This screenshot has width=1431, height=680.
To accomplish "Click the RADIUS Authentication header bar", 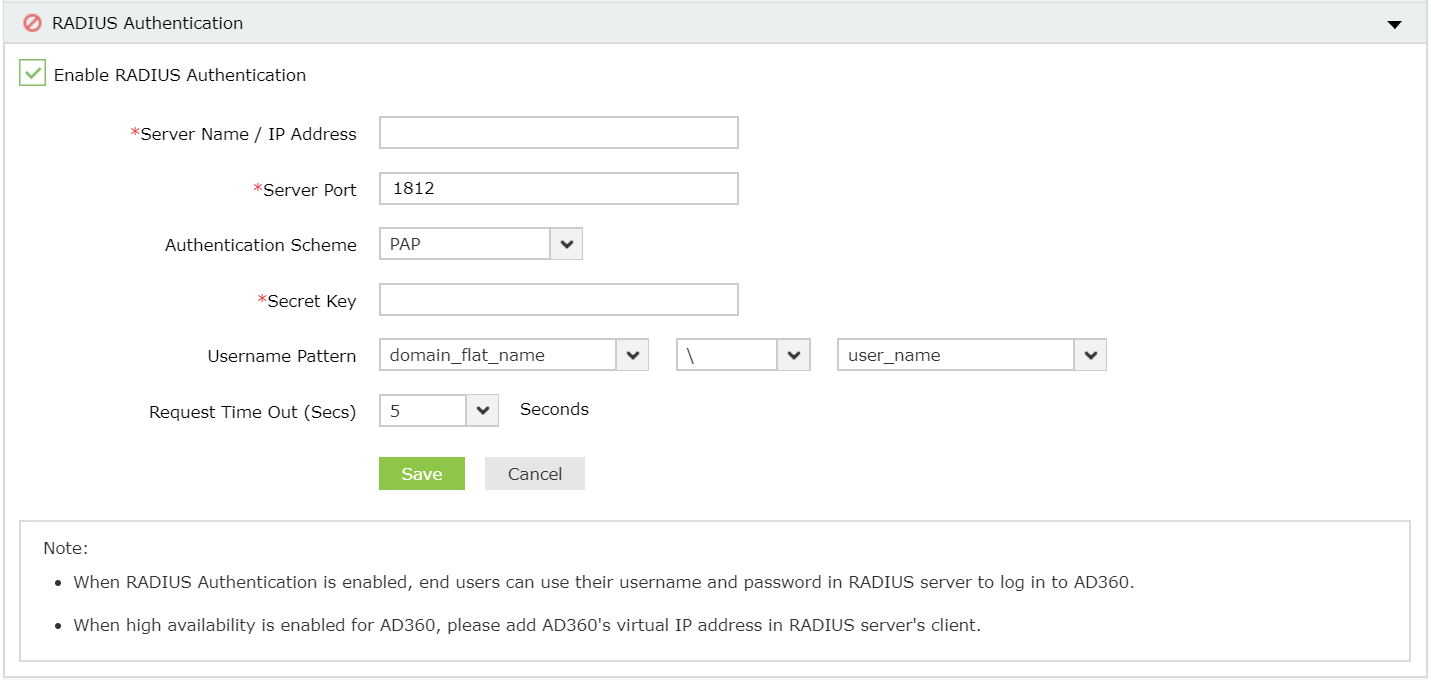I will [700, 22].
